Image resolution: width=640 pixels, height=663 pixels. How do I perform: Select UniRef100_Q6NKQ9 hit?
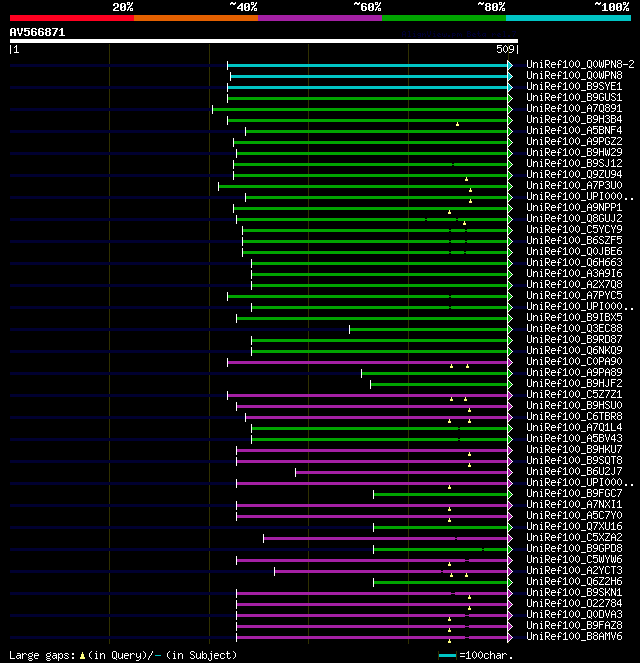tap(574, 350)
